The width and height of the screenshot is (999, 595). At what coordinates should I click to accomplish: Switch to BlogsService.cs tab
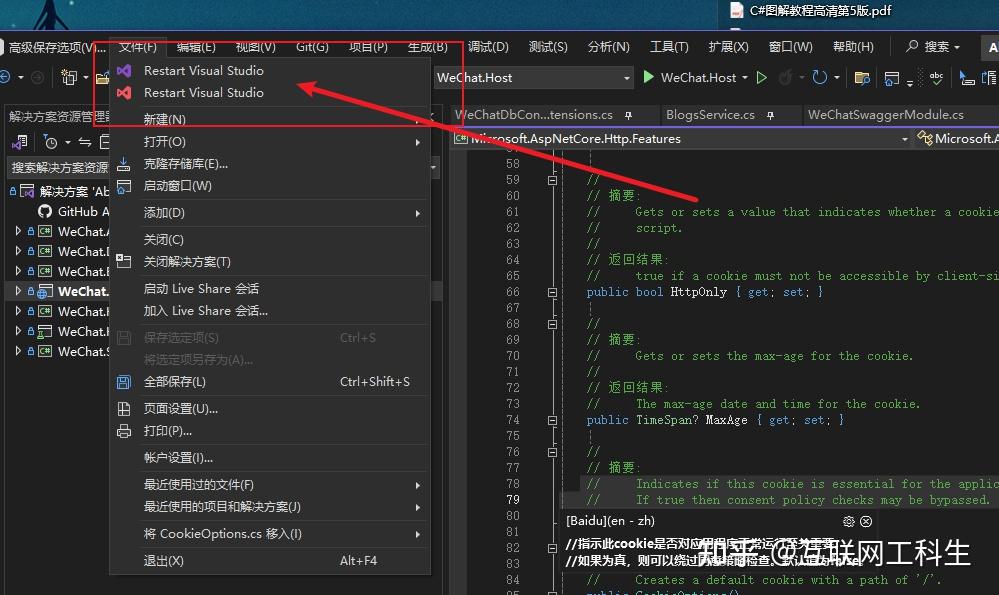710,115
